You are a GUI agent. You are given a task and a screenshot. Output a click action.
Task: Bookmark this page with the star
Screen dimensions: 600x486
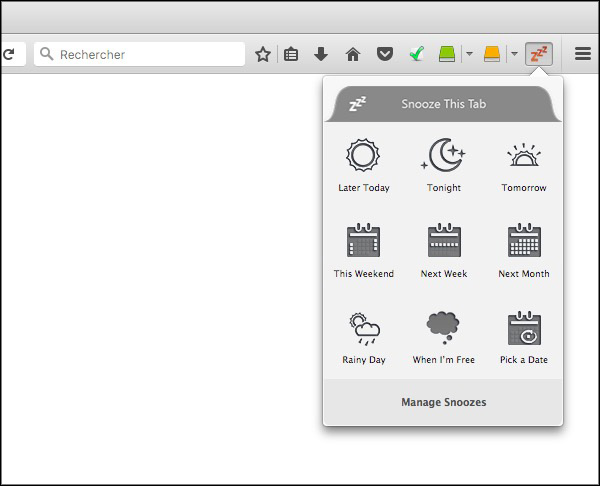(263, 54)
